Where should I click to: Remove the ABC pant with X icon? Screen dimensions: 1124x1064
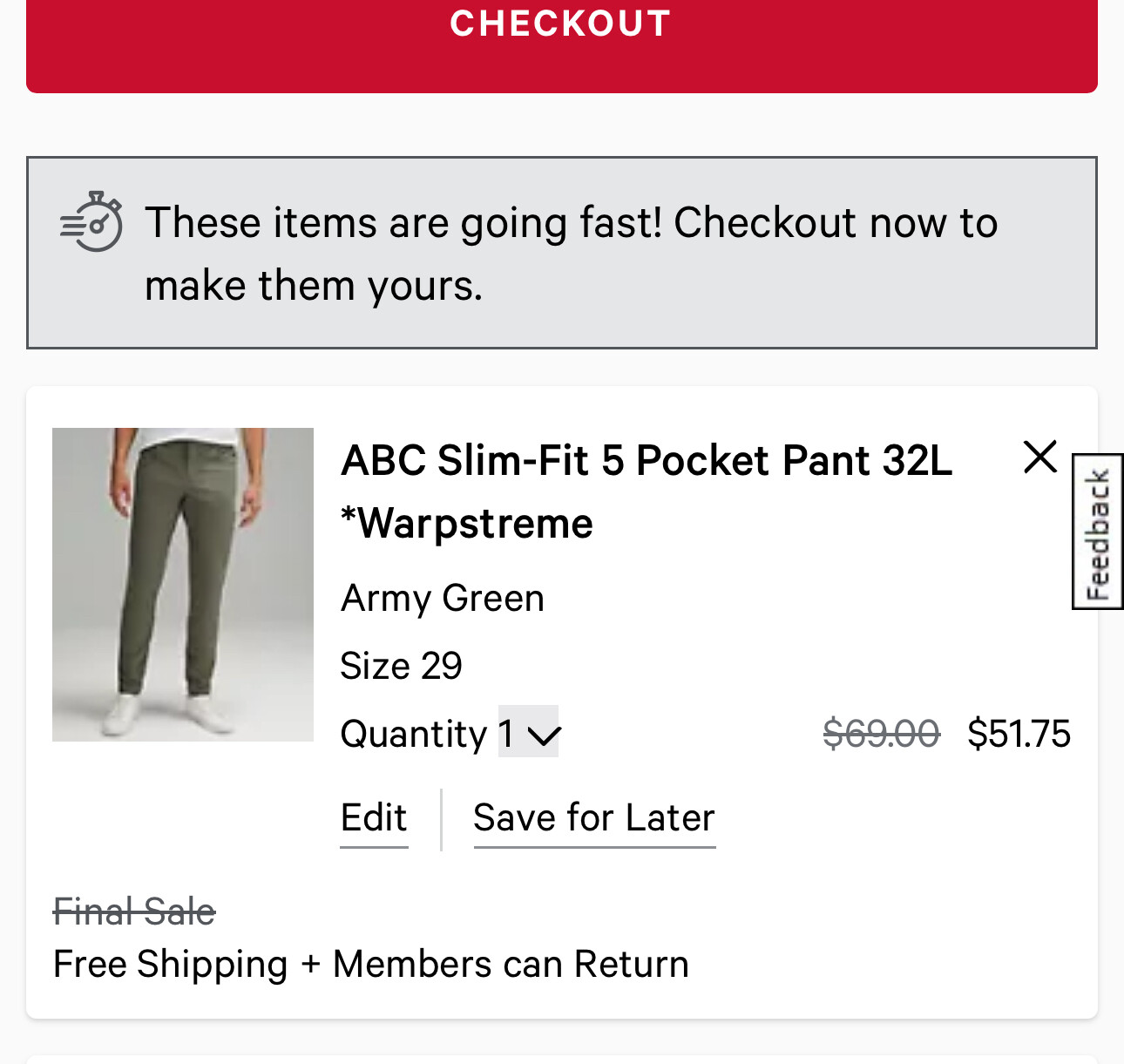(x=1039, y=457)
